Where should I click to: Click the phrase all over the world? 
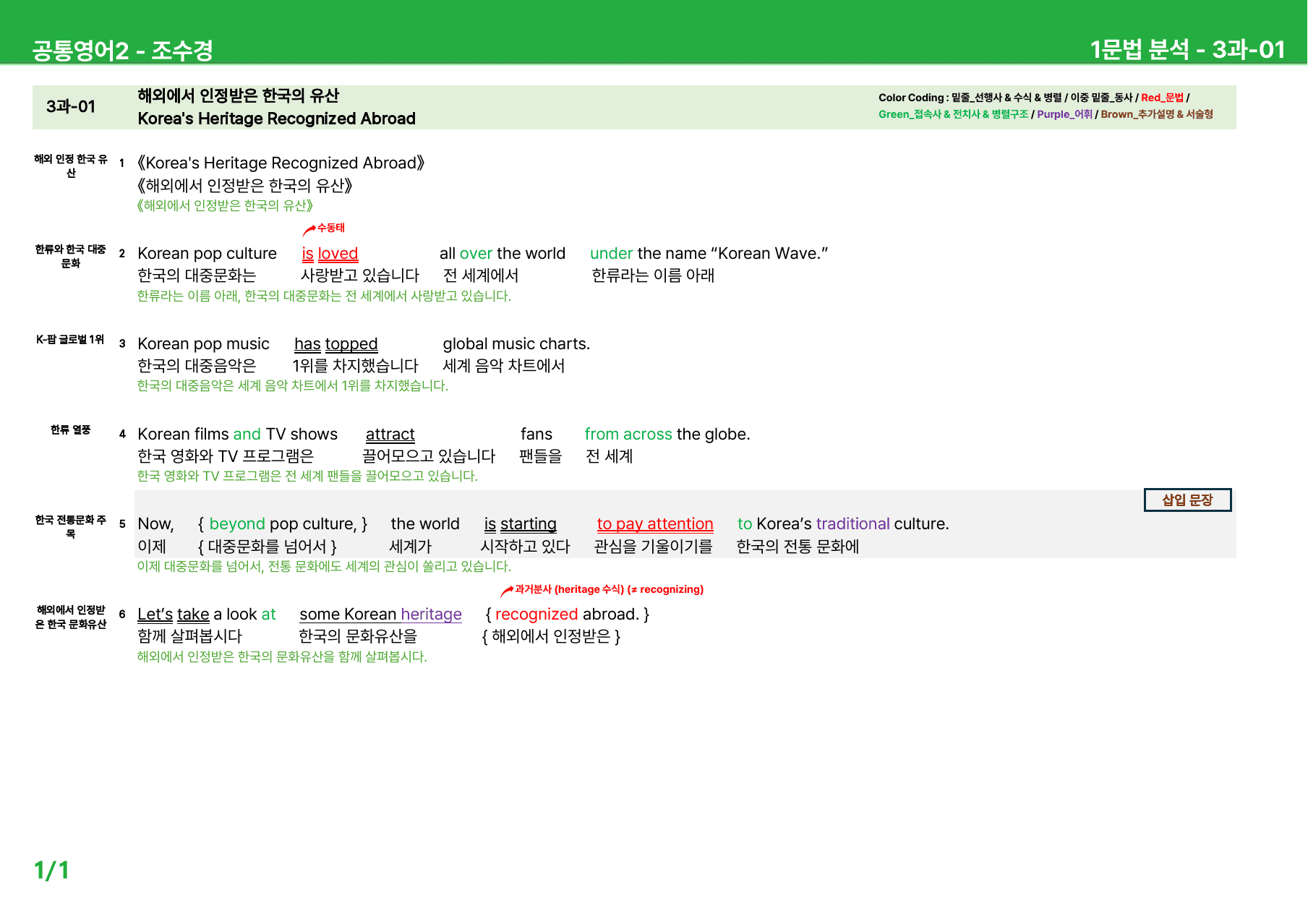[503, 254]
